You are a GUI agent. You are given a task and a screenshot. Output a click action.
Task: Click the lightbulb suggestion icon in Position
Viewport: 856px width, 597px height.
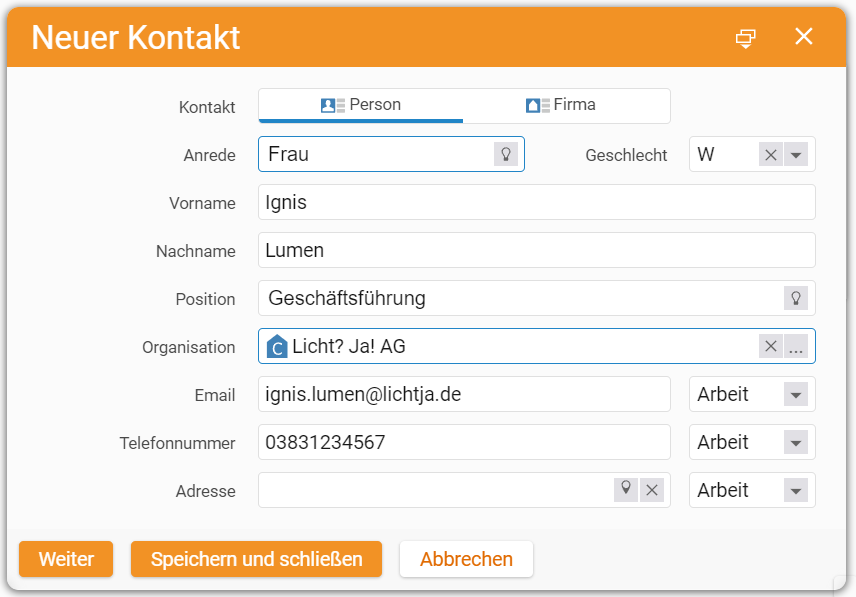[796, 298]
